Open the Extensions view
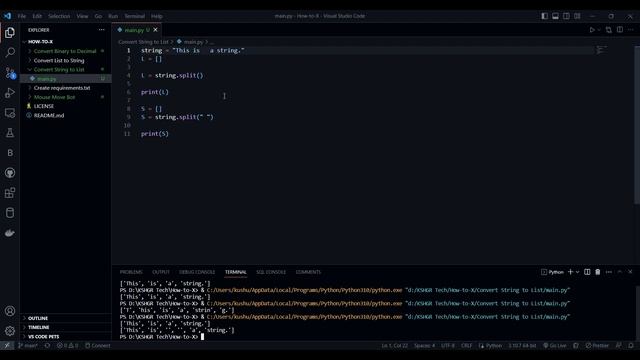The width and height of the screenshot is (640, 360). tap(10, 193)
